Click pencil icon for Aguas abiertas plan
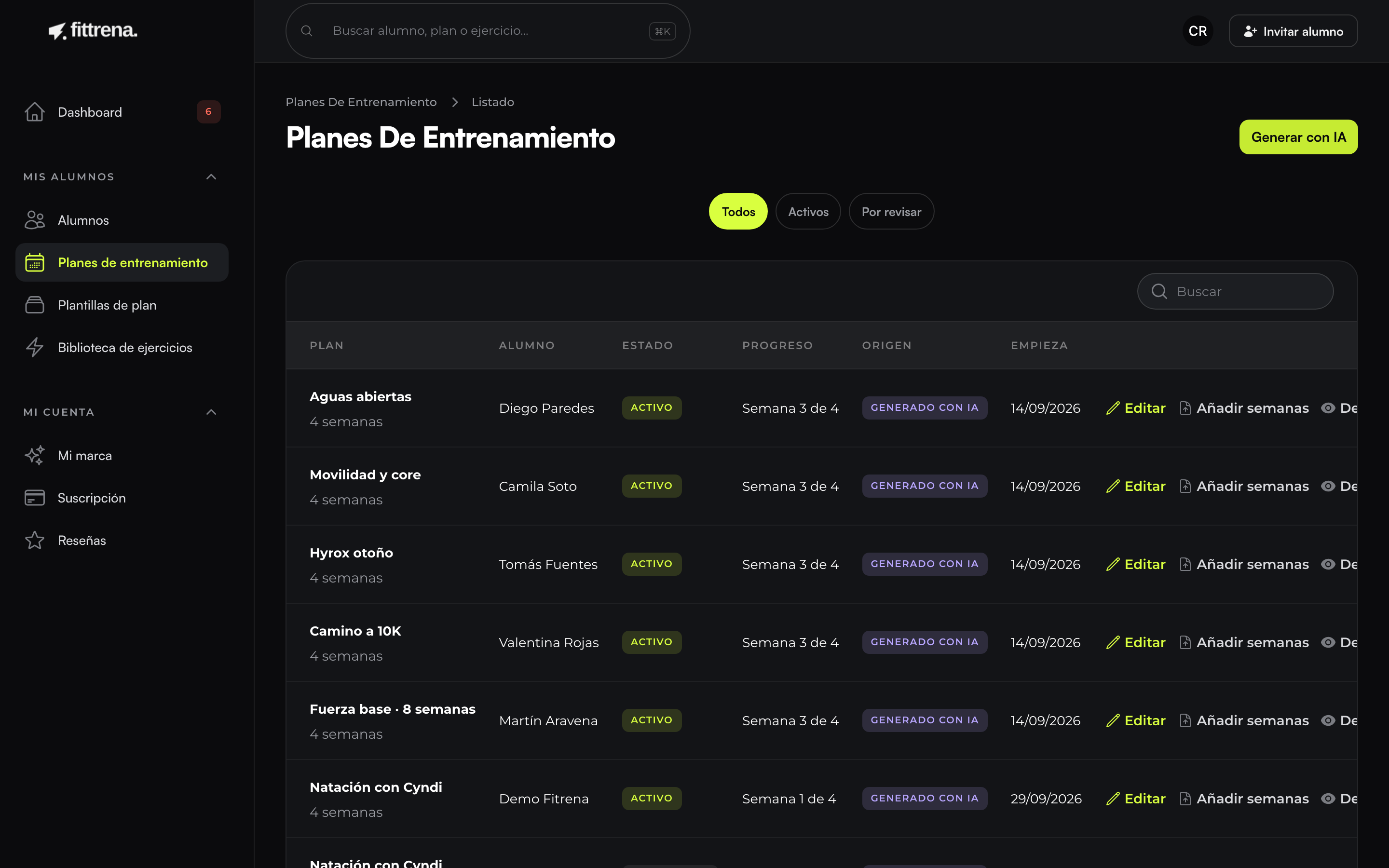1389x868 pixels. click(1113, 408)
